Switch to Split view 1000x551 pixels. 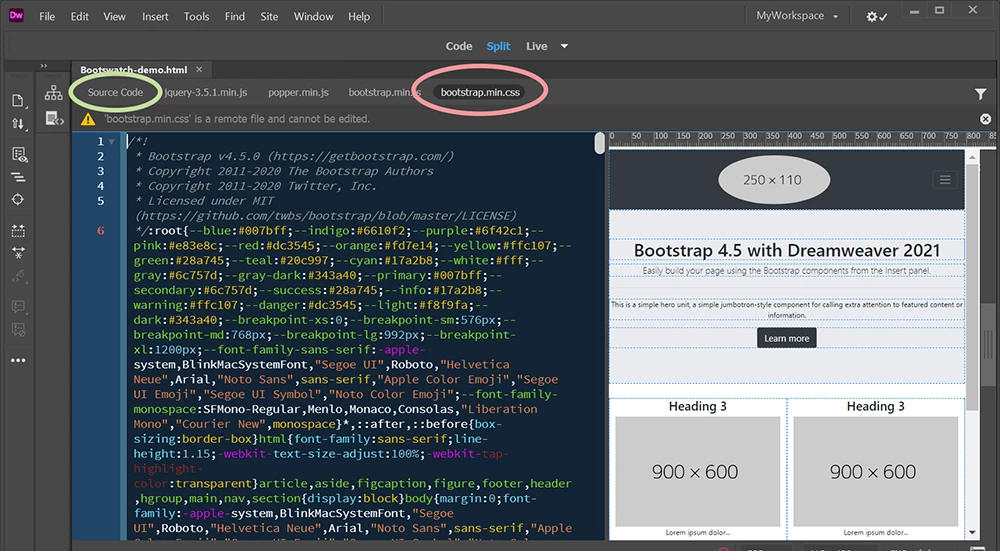click(x=498, y=46)
